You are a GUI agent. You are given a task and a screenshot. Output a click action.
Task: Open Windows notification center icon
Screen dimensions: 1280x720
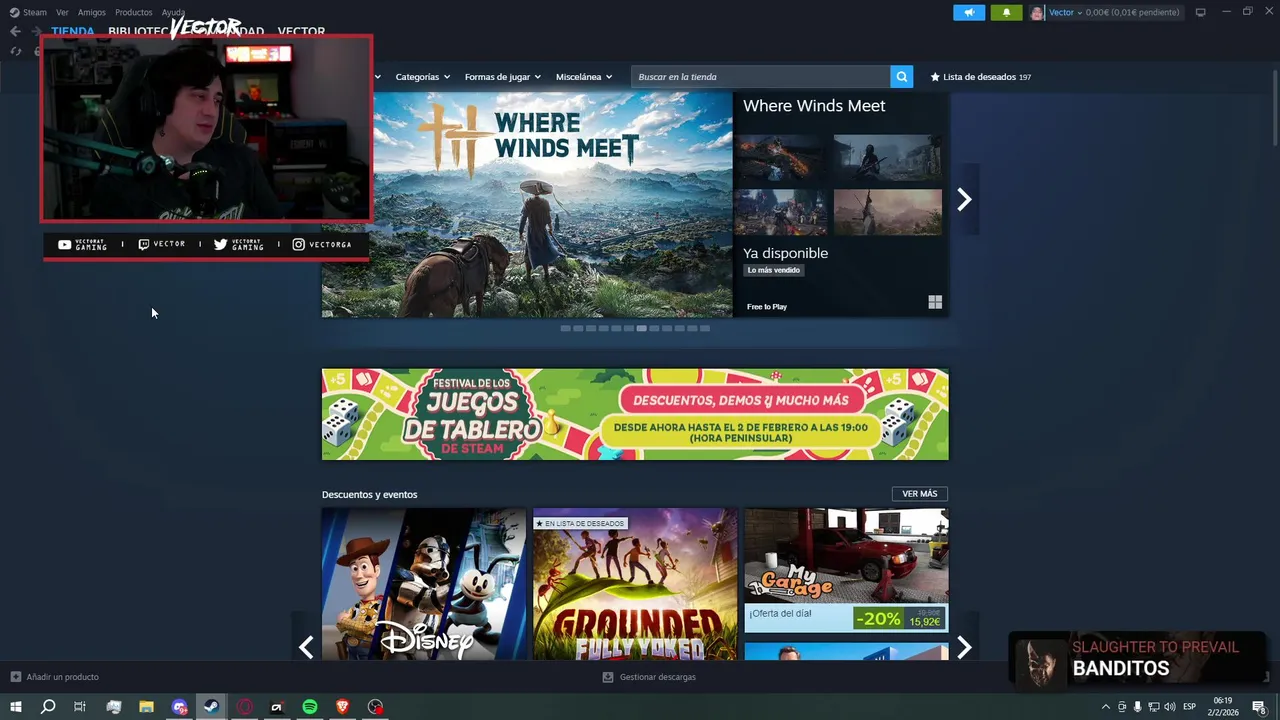1259,707
